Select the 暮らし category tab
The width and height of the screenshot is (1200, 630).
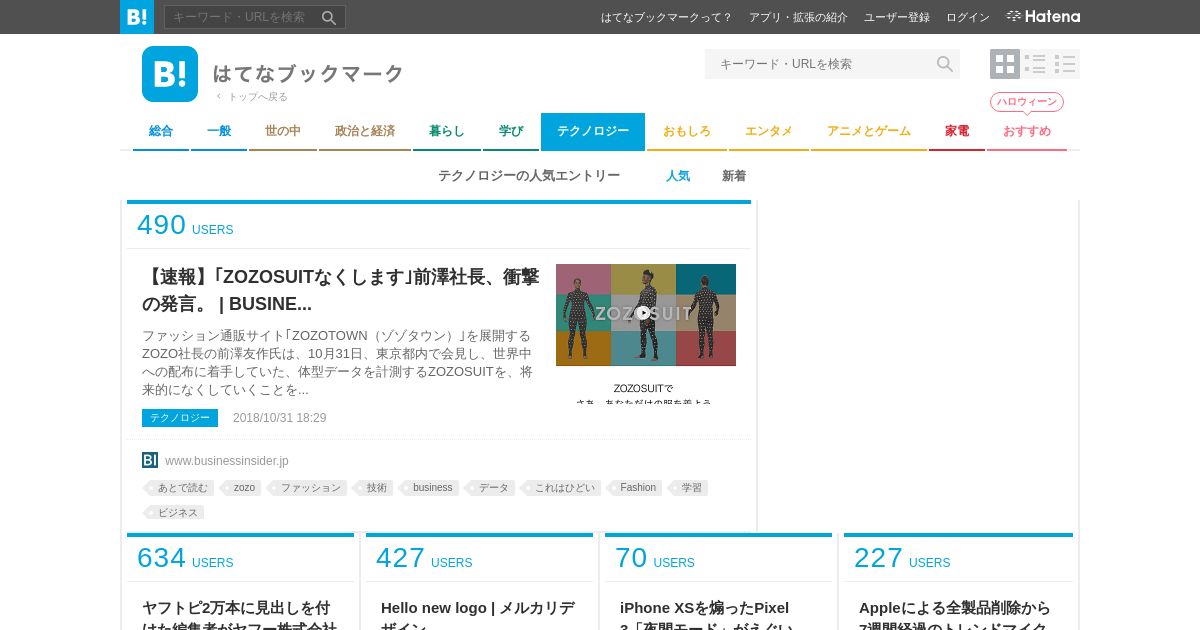point(447,131)
